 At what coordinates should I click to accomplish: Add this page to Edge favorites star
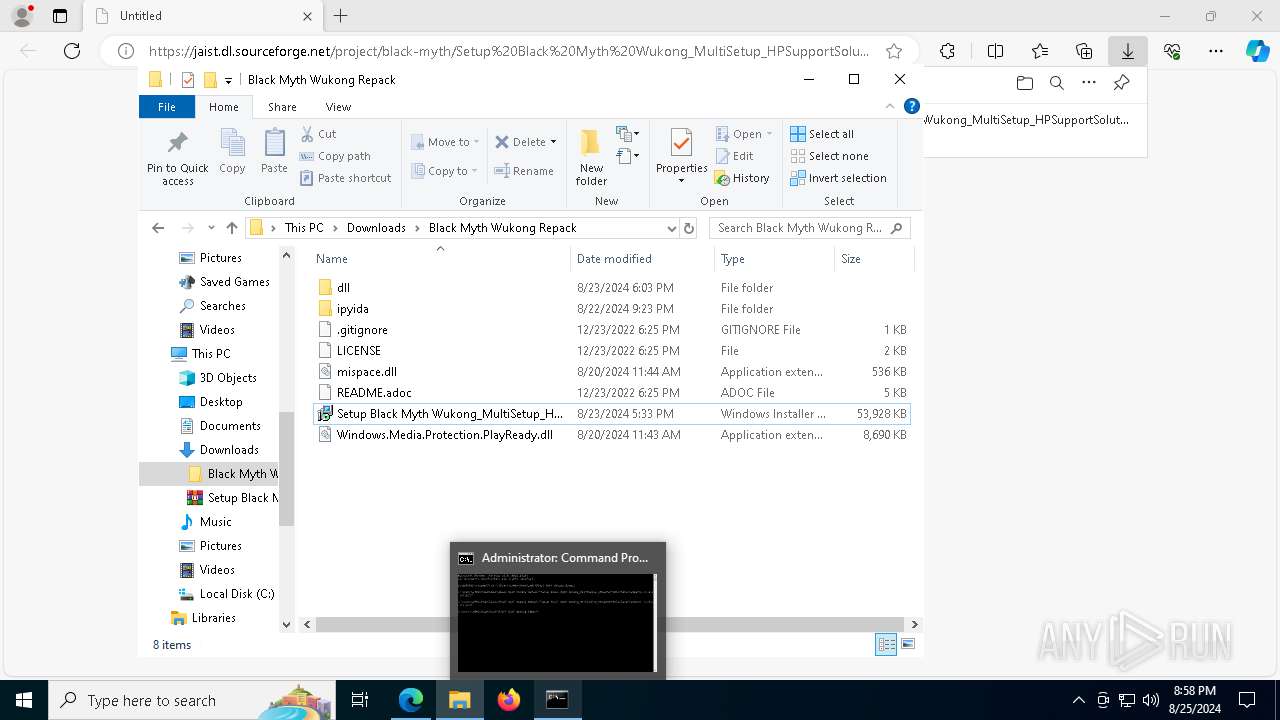click(x=894, y=51)
